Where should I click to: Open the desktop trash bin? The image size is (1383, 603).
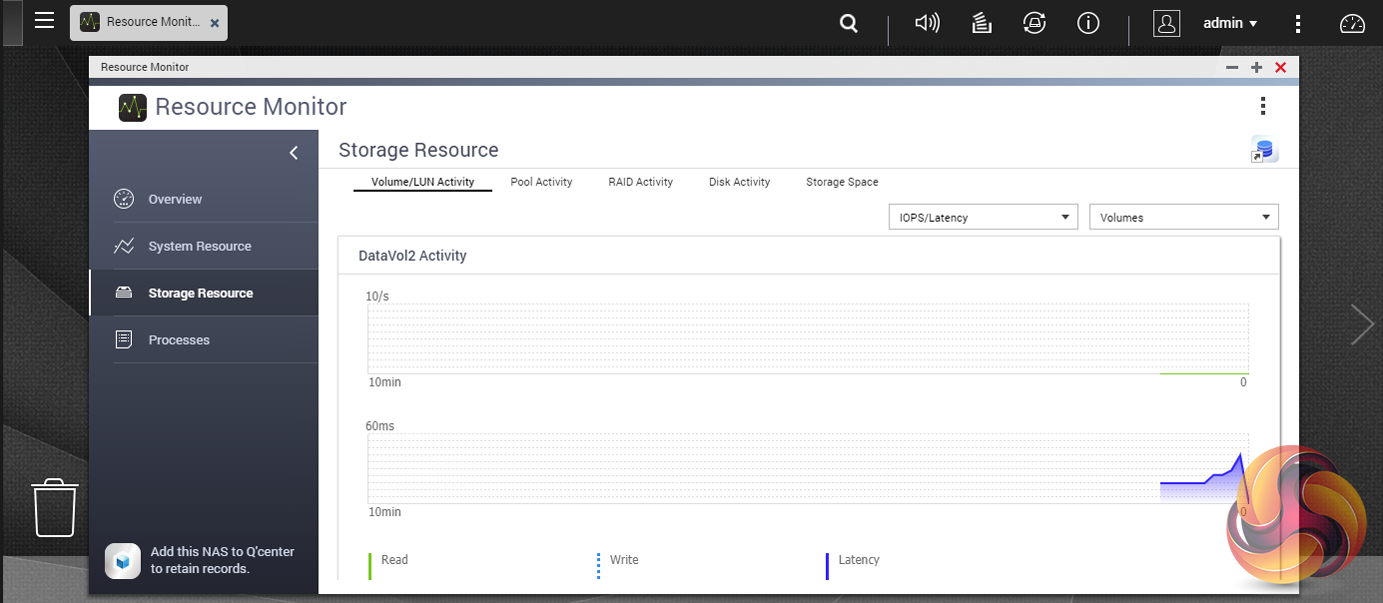click(55, 507)
